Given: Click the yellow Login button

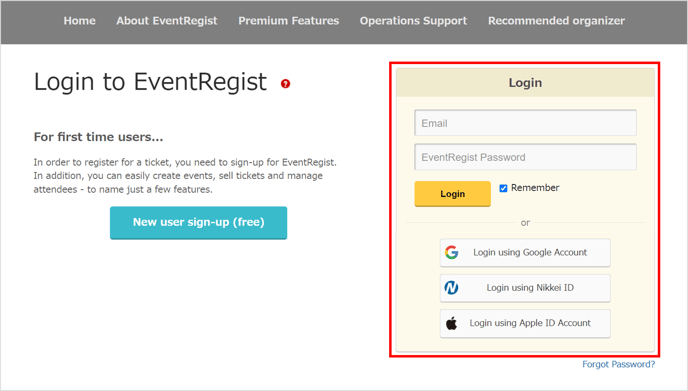Looking at the screenshot, I should [452, 194].
